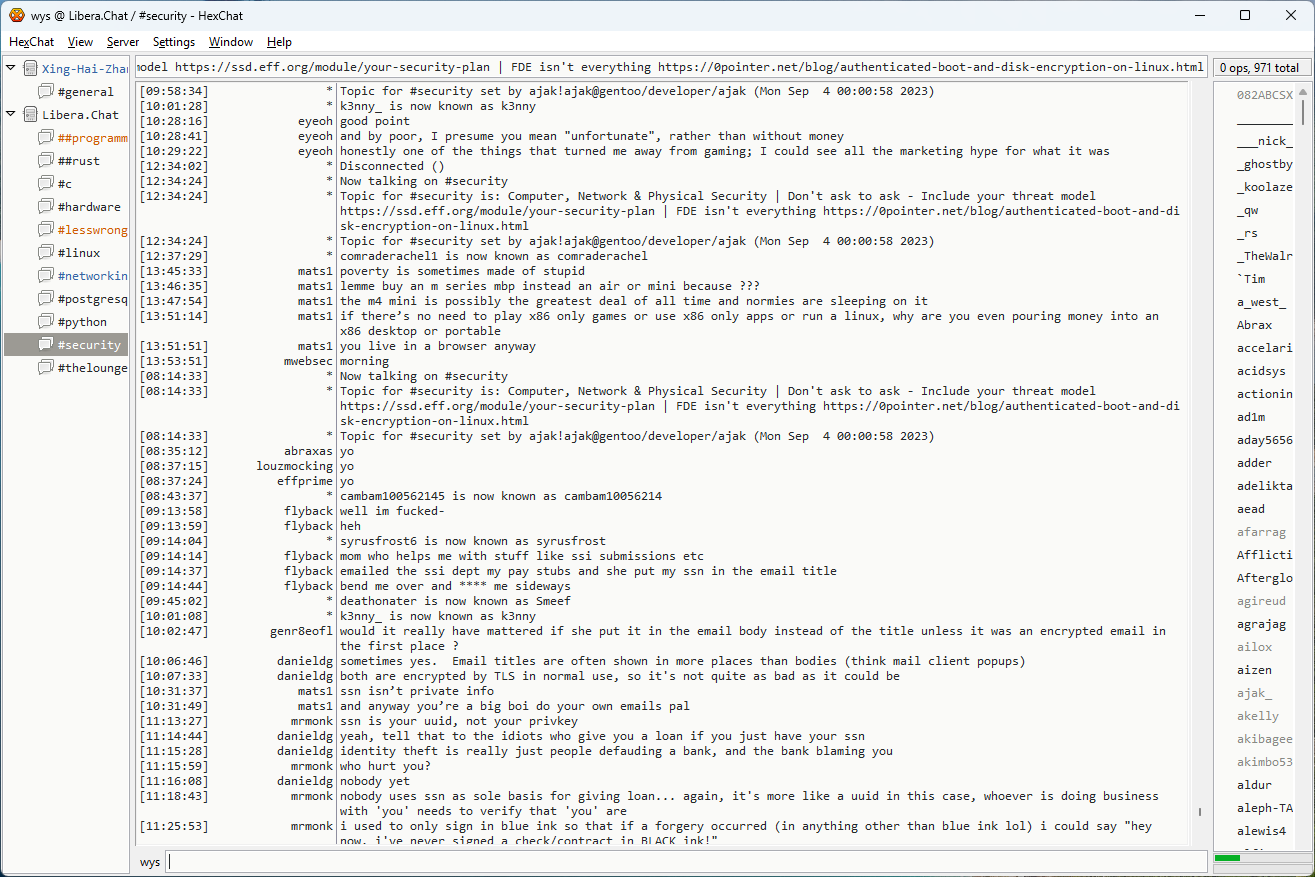This screenshot has height=877, width=1315.
Task: Click nick genr8eofl in the chat log
Action: [x=301, y=632]
